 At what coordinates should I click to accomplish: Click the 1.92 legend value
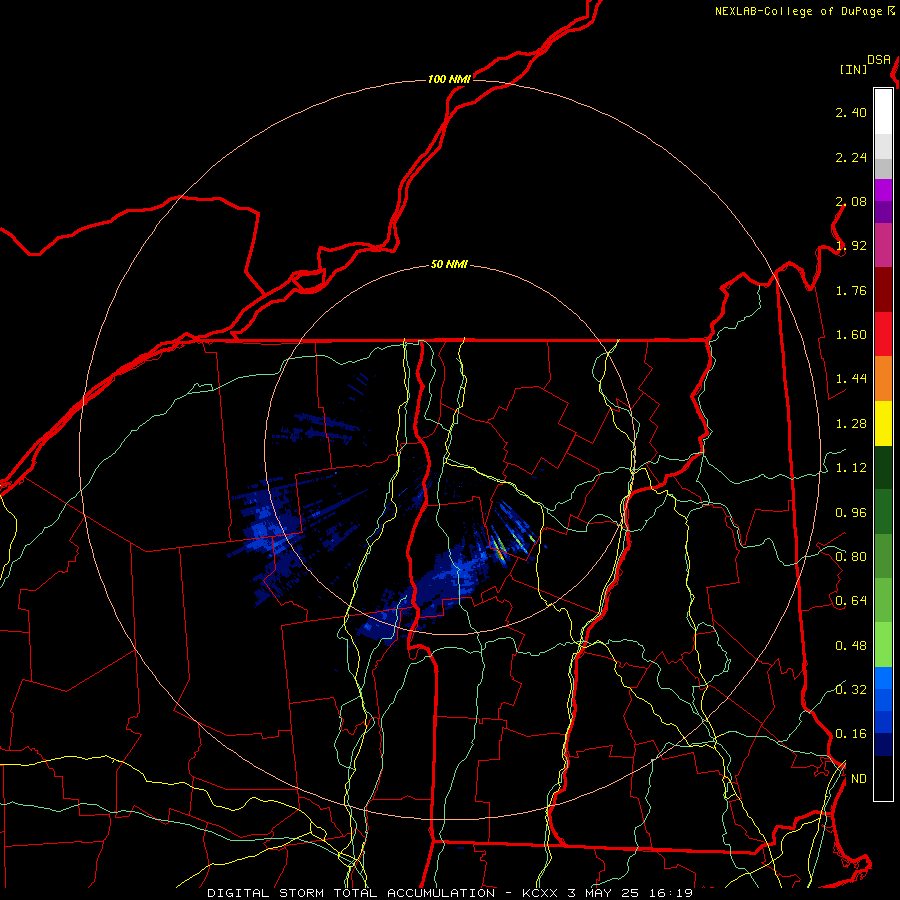click(851, 246)
